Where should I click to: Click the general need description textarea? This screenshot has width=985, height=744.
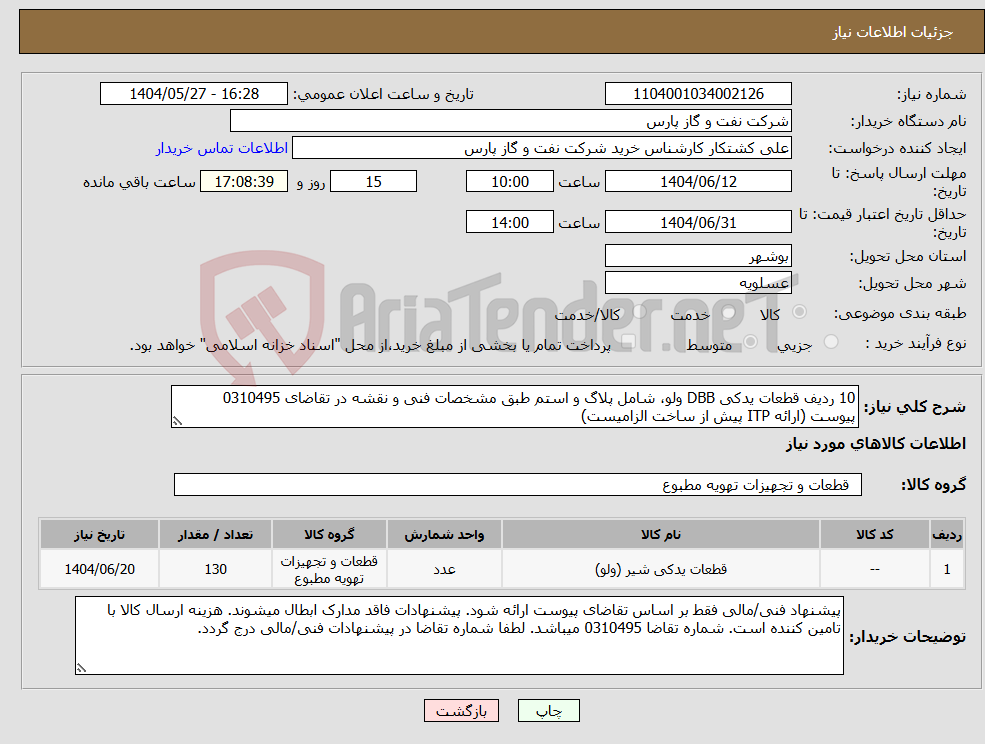(514, 407)
